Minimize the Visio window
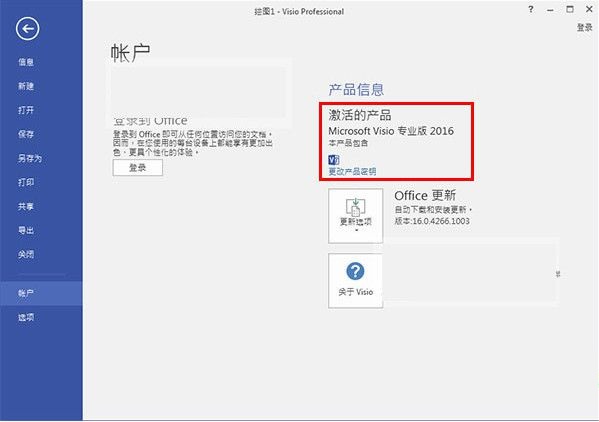The image size is (599, 422). point(550,10)
